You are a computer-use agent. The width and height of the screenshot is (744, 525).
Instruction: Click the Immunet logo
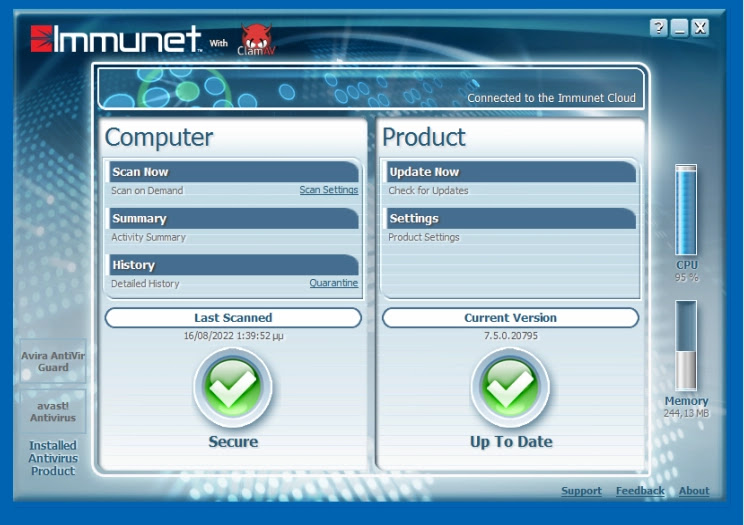pyautogui.click(x=115, y=39)
